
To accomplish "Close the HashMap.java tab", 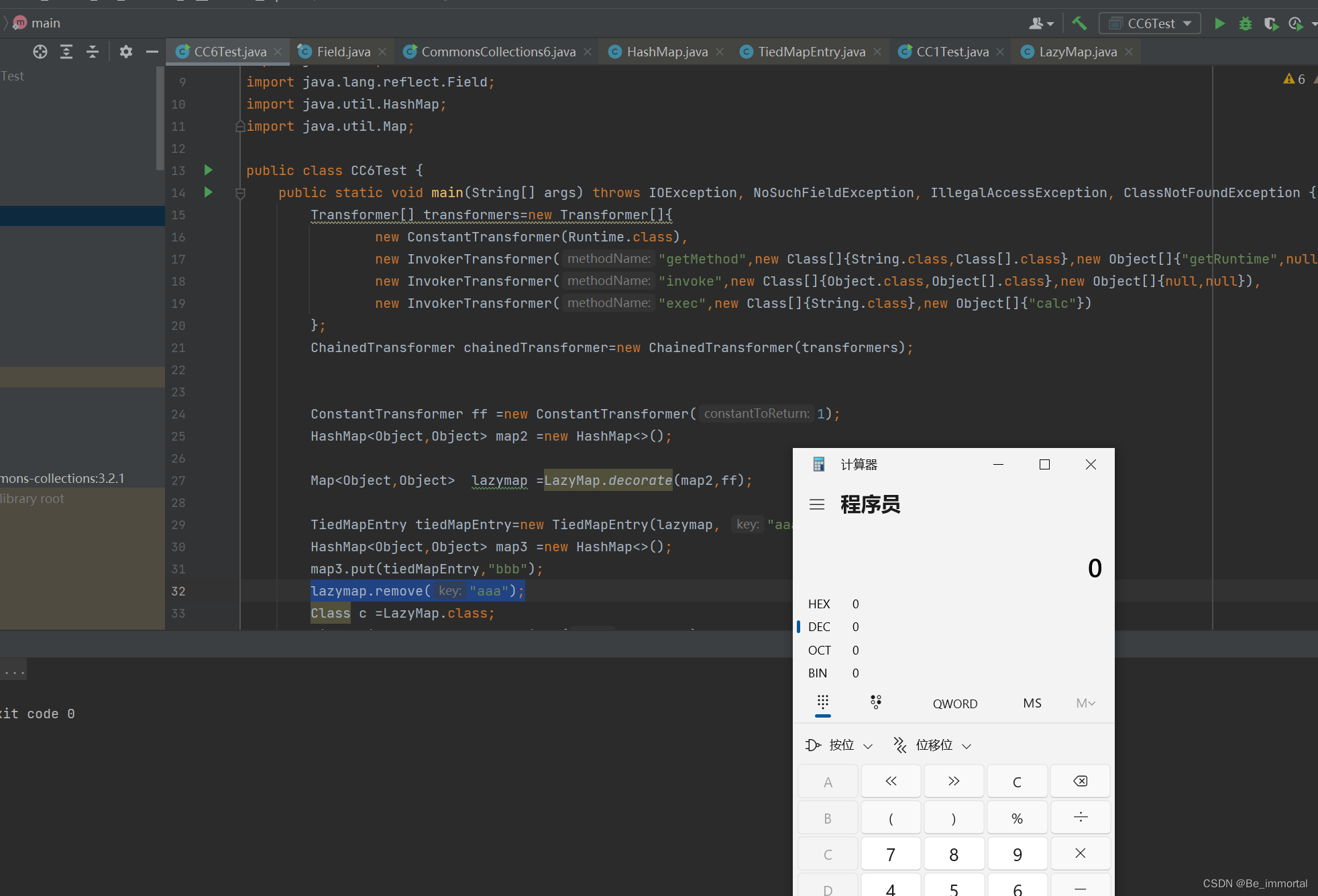I will (x=720, y=52).
